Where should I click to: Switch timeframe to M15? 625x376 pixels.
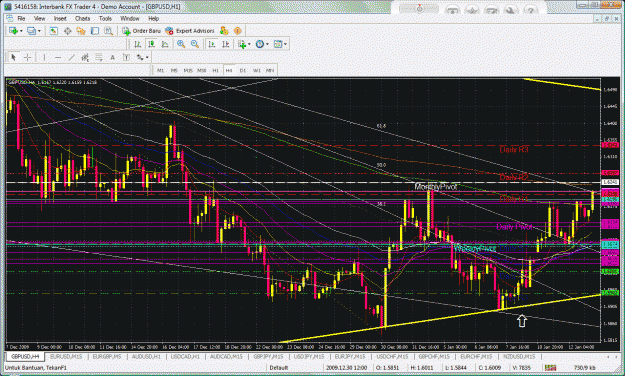click(188, 71)
